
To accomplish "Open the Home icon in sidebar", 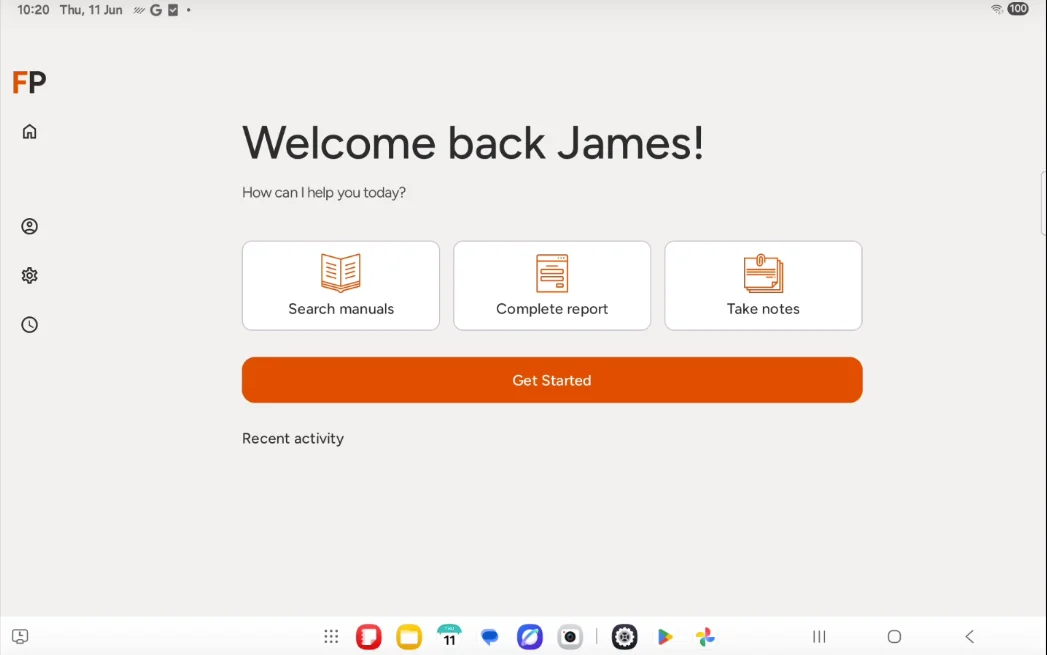I will (x=29, y=132).
